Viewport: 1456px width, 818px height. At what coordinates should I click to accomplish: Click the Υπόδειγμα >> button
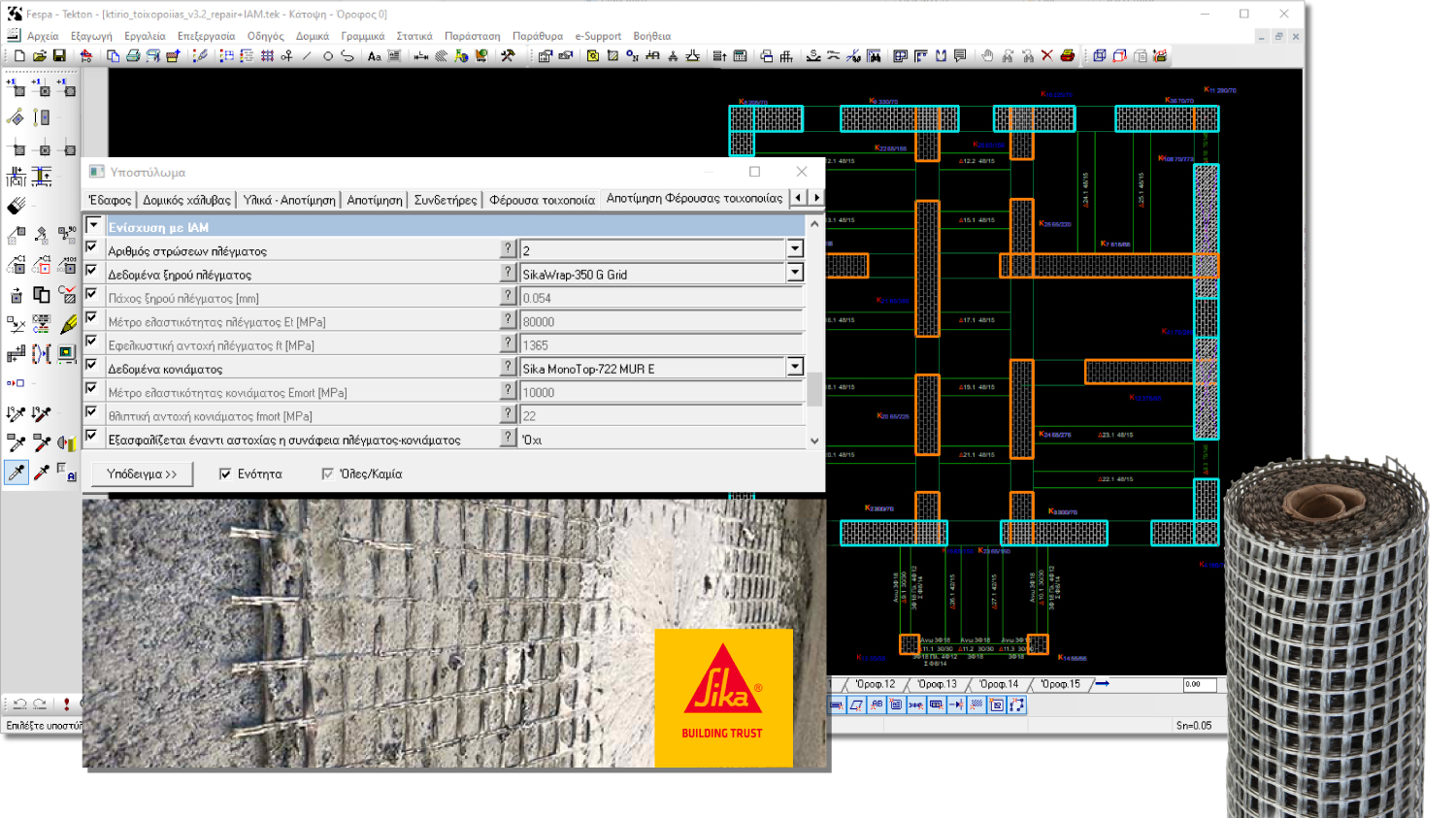(142, 474)
